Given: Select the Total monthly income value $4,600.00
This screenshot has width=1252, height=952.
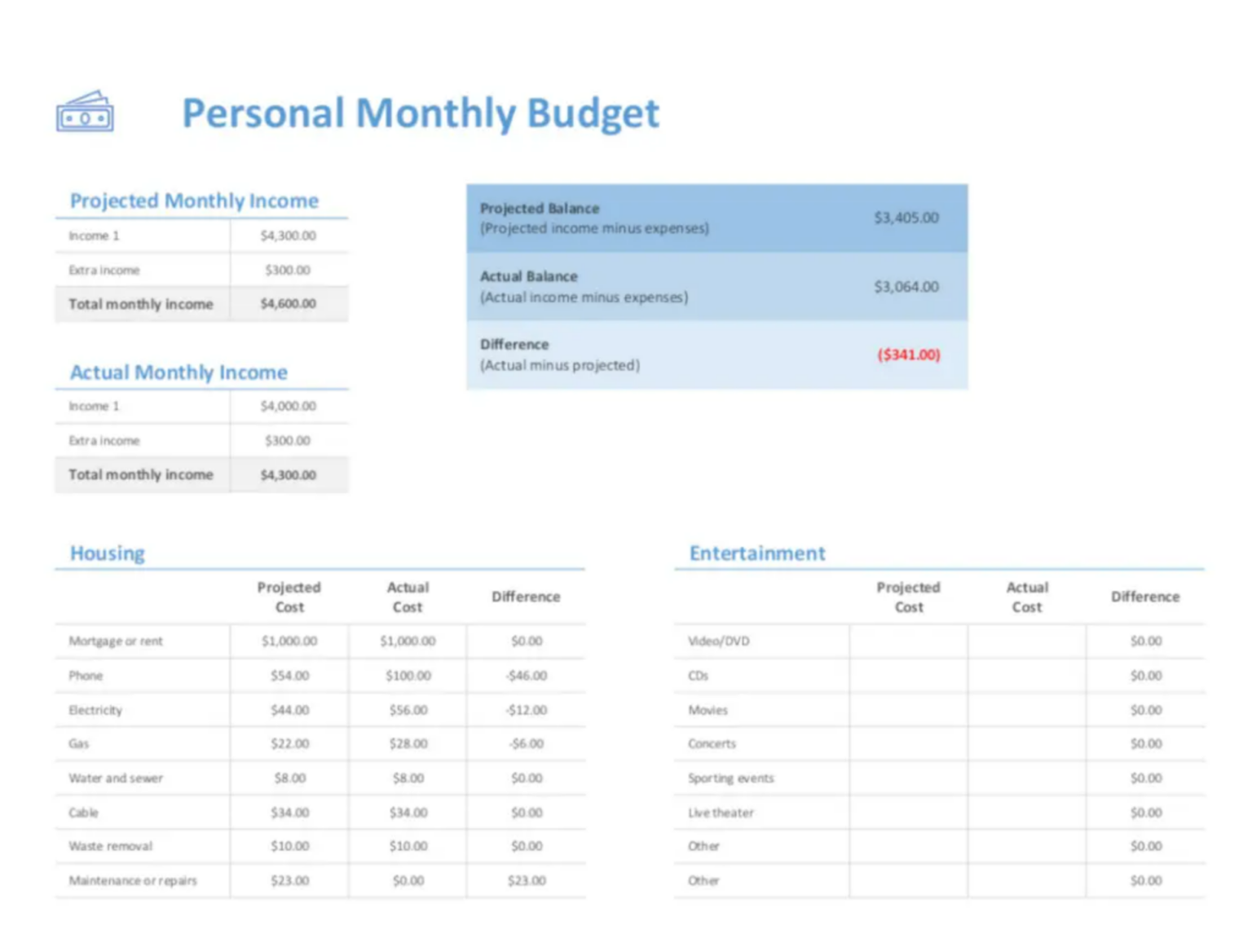Looking at the screenshot, I should tap(289, 302).
